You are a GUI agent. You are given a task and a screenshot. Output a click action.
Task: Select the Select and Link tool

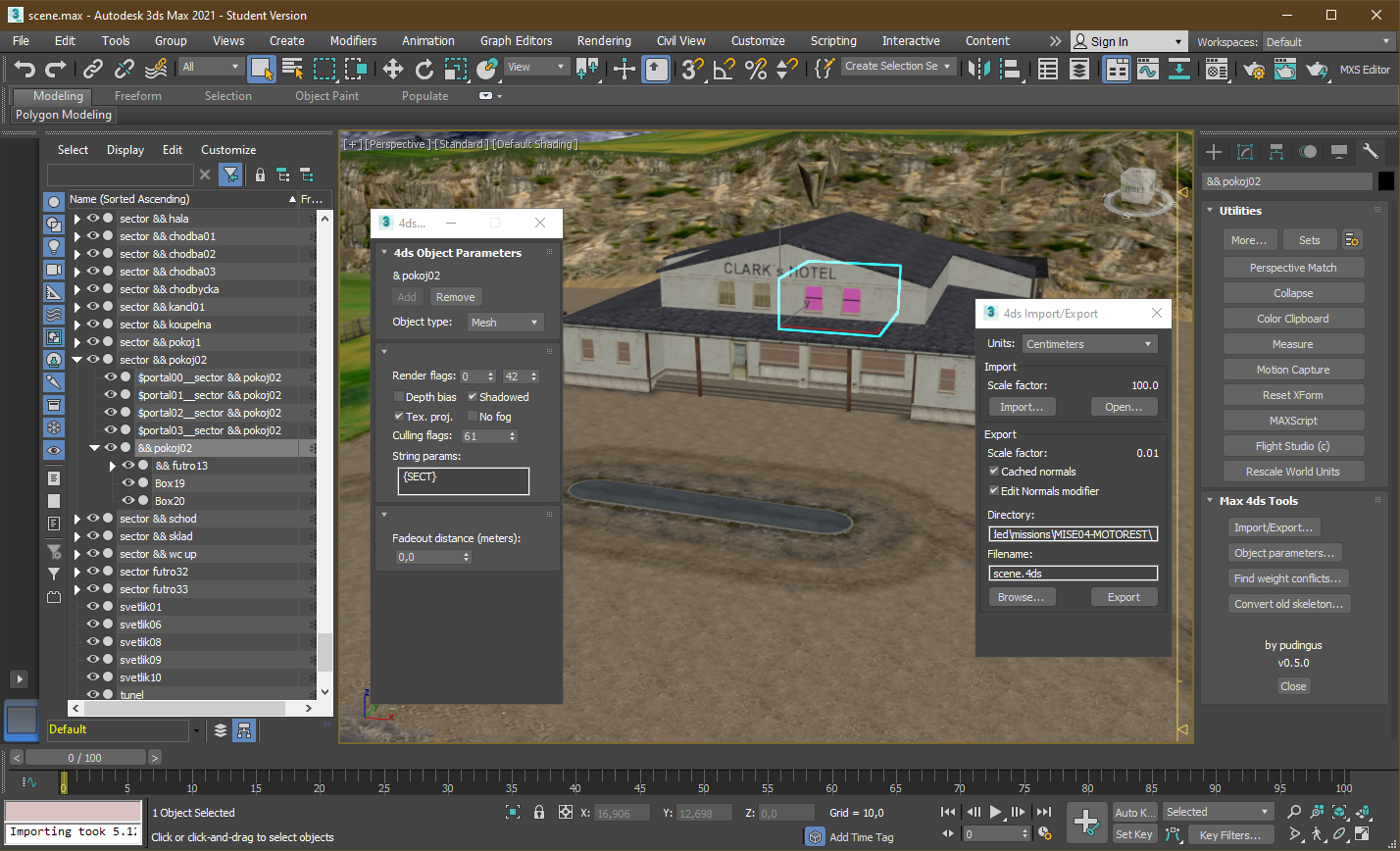[x=93, y=69]
